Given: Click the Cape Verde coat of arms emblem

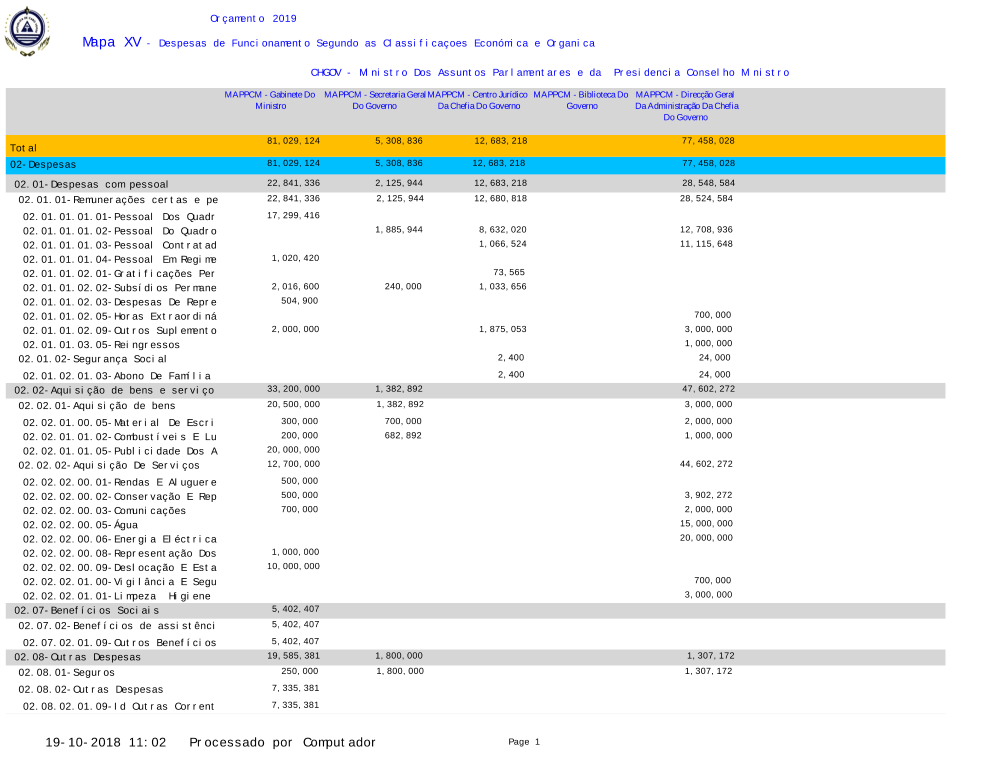Looking at the screenshot, I should click(26, 32).
